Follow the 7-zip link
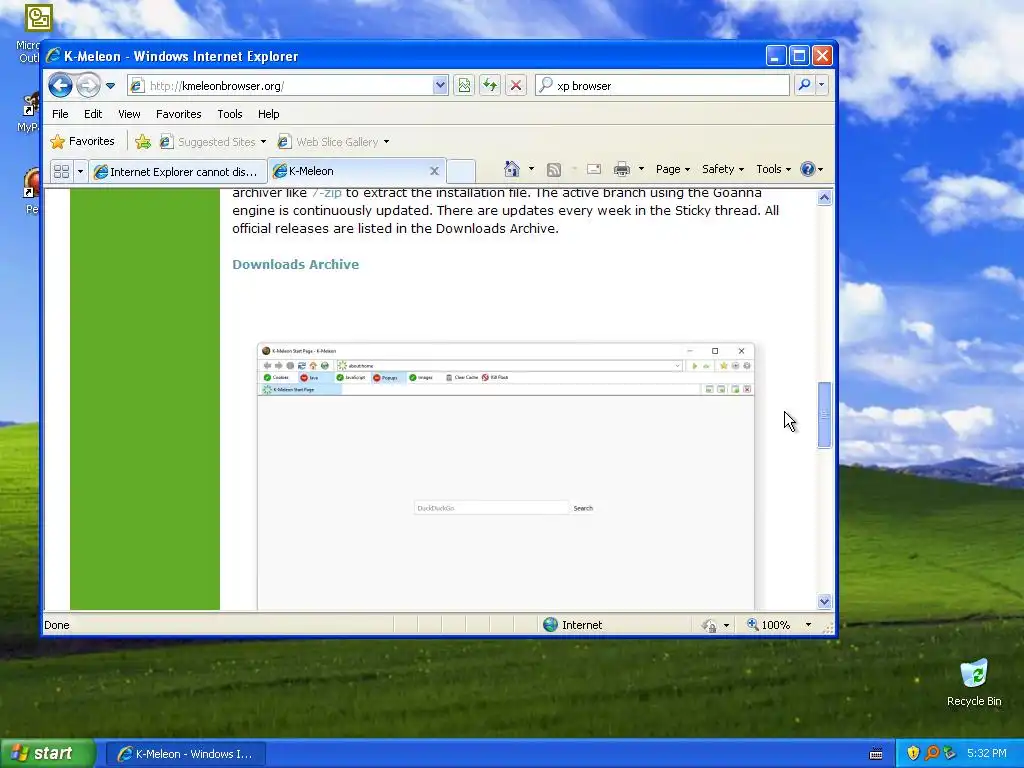Viewport: 1024px width, 768px height. point(327,193)
